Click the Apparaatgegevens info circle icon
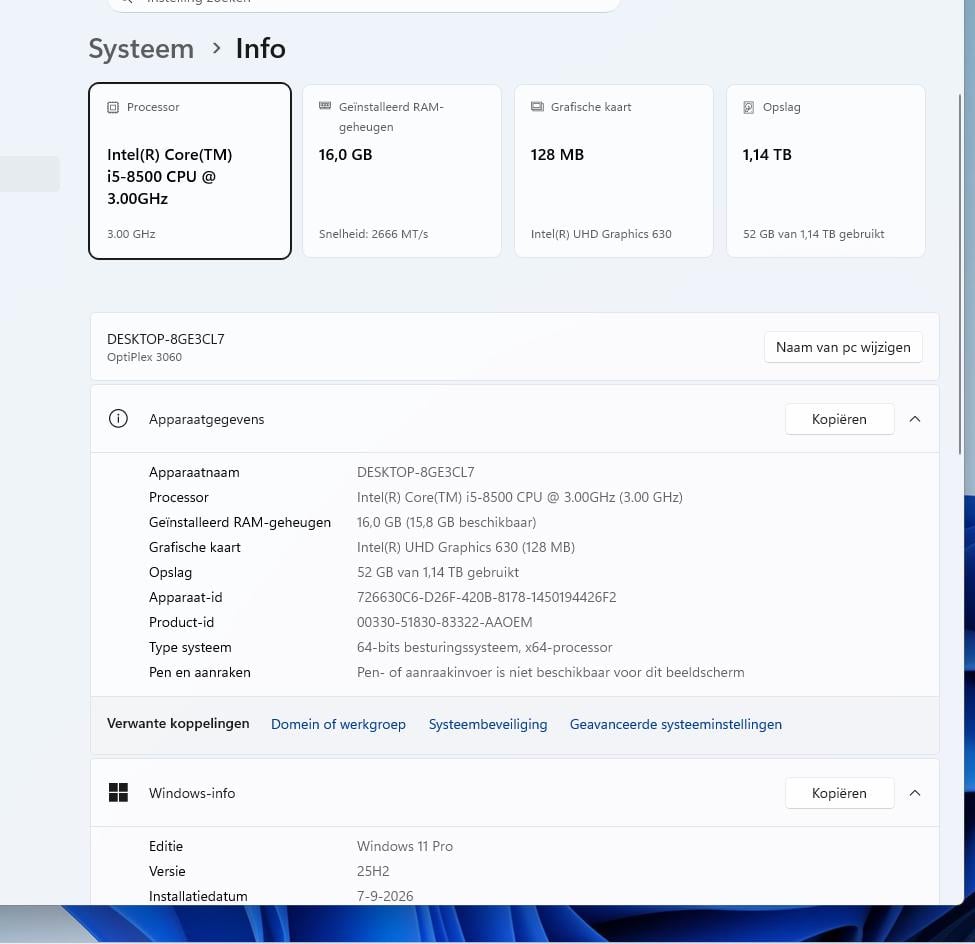The image size is (975, 944). click(118, 419)
